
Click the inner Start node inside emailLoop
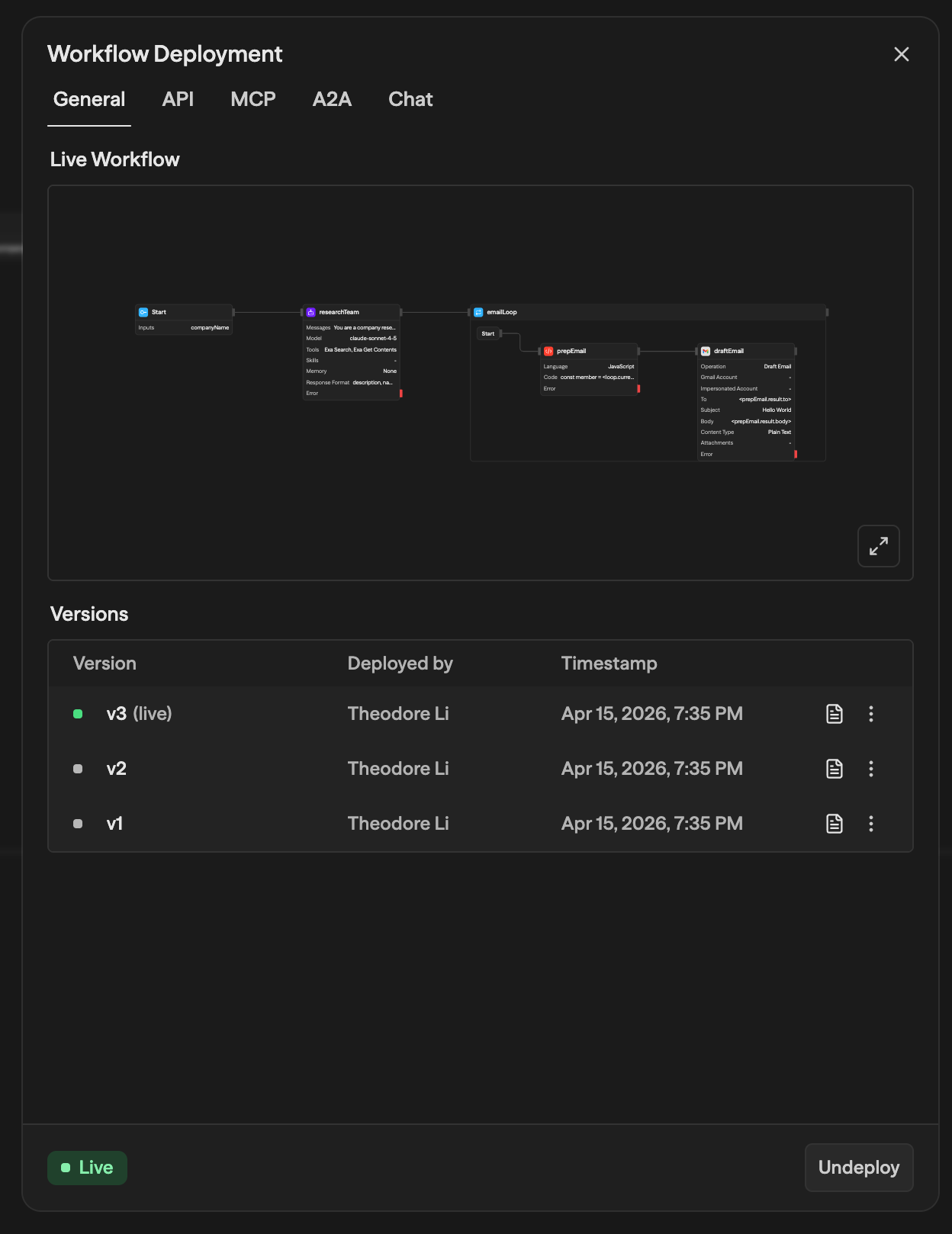(488, 333)
